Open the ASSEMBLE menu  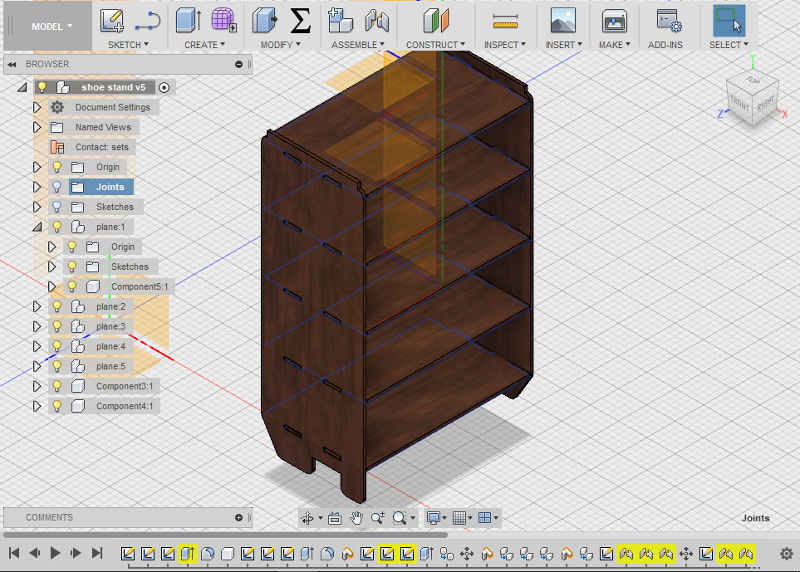[x=358, y=45]
